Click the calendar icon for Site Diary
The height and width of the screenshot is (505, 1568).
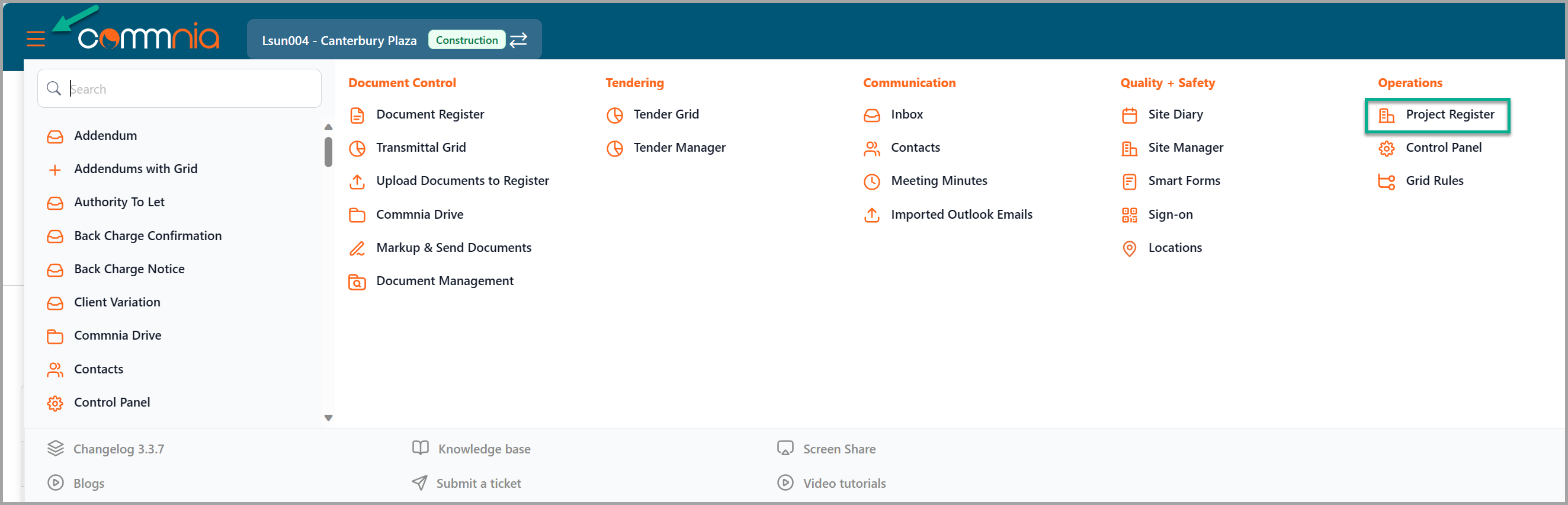tap(1130, 115)
